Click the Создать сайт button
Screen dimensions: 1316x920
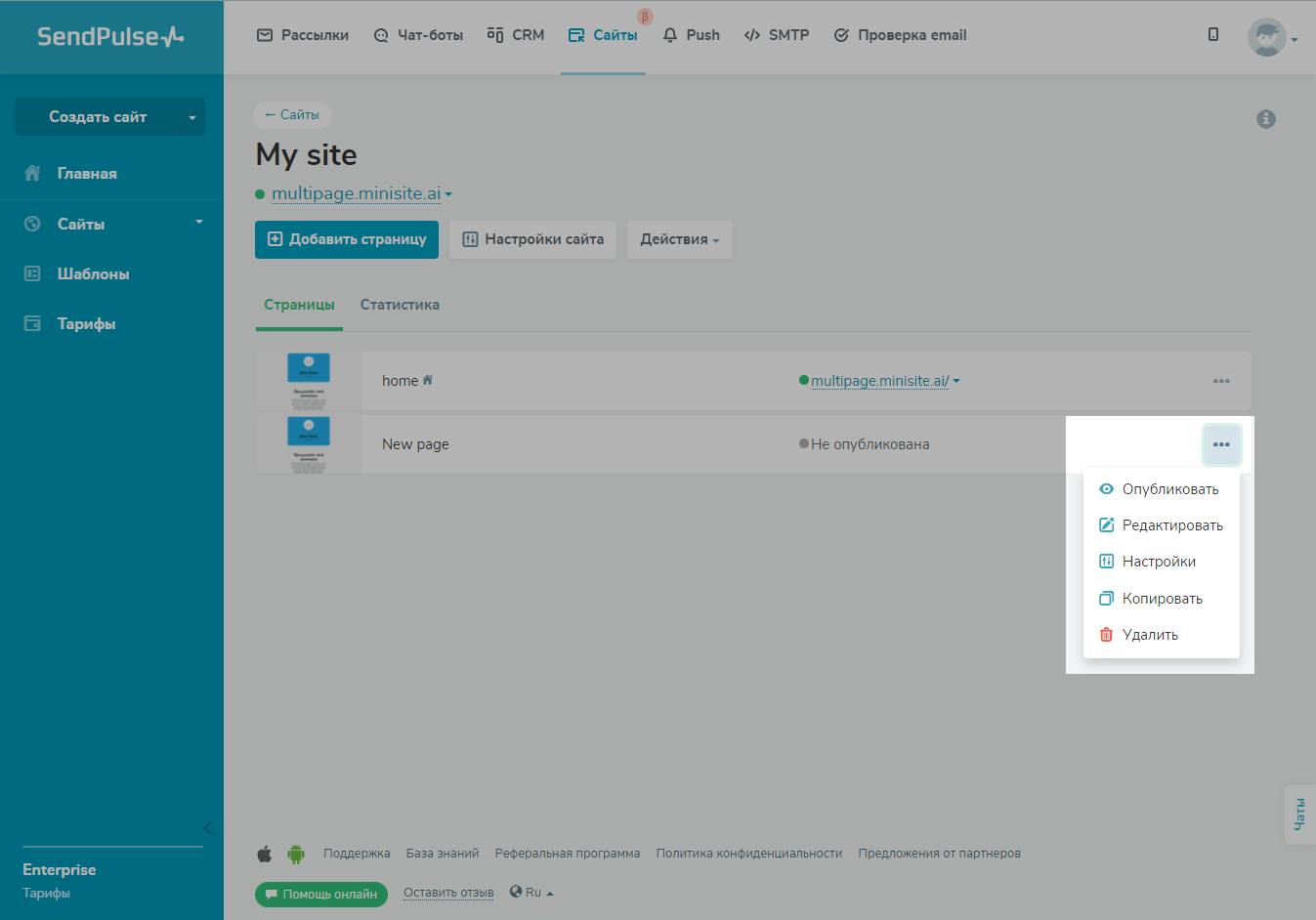pos(98,117)
